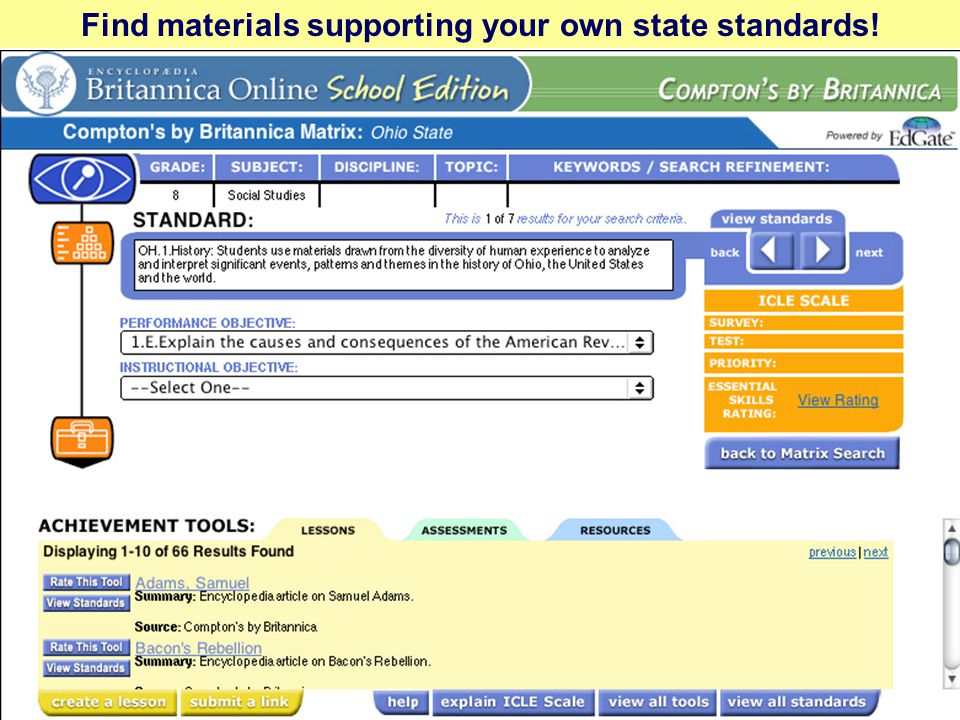
Task: Click the view standards tab button
Action: tap(776, 219)
